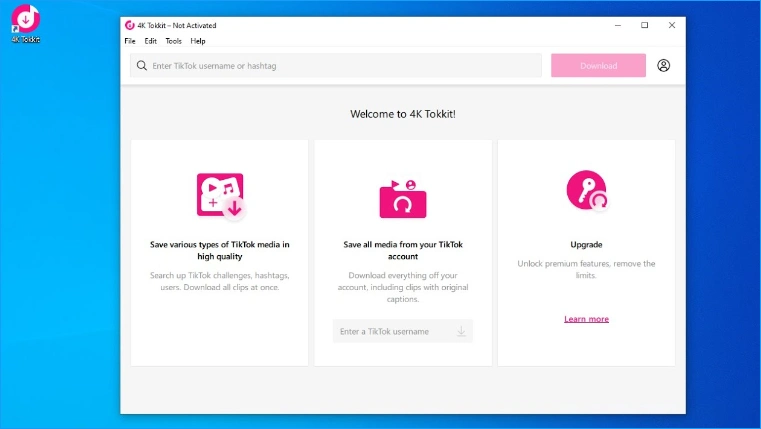The width and height of the screenshot is (761, 429).
Task: Minimize the 4K Tokkit window
Action: (x=618, y=25)
